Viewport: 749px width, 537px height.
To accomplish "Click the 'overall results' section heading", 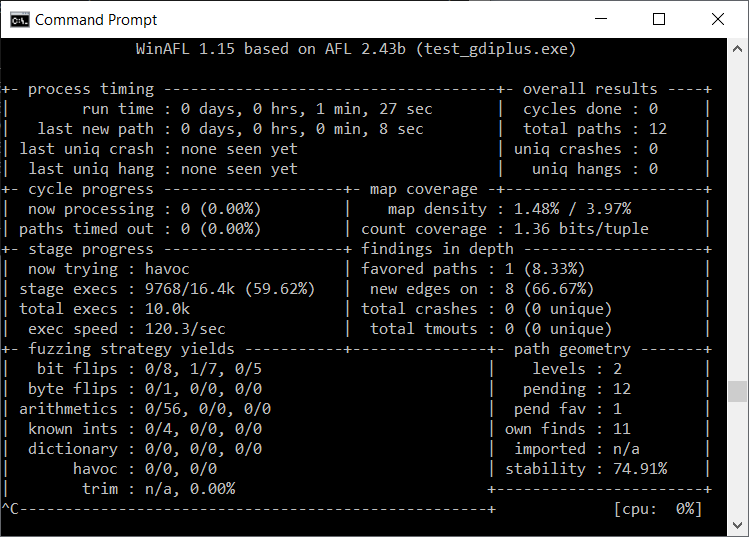I will (590, 89).
